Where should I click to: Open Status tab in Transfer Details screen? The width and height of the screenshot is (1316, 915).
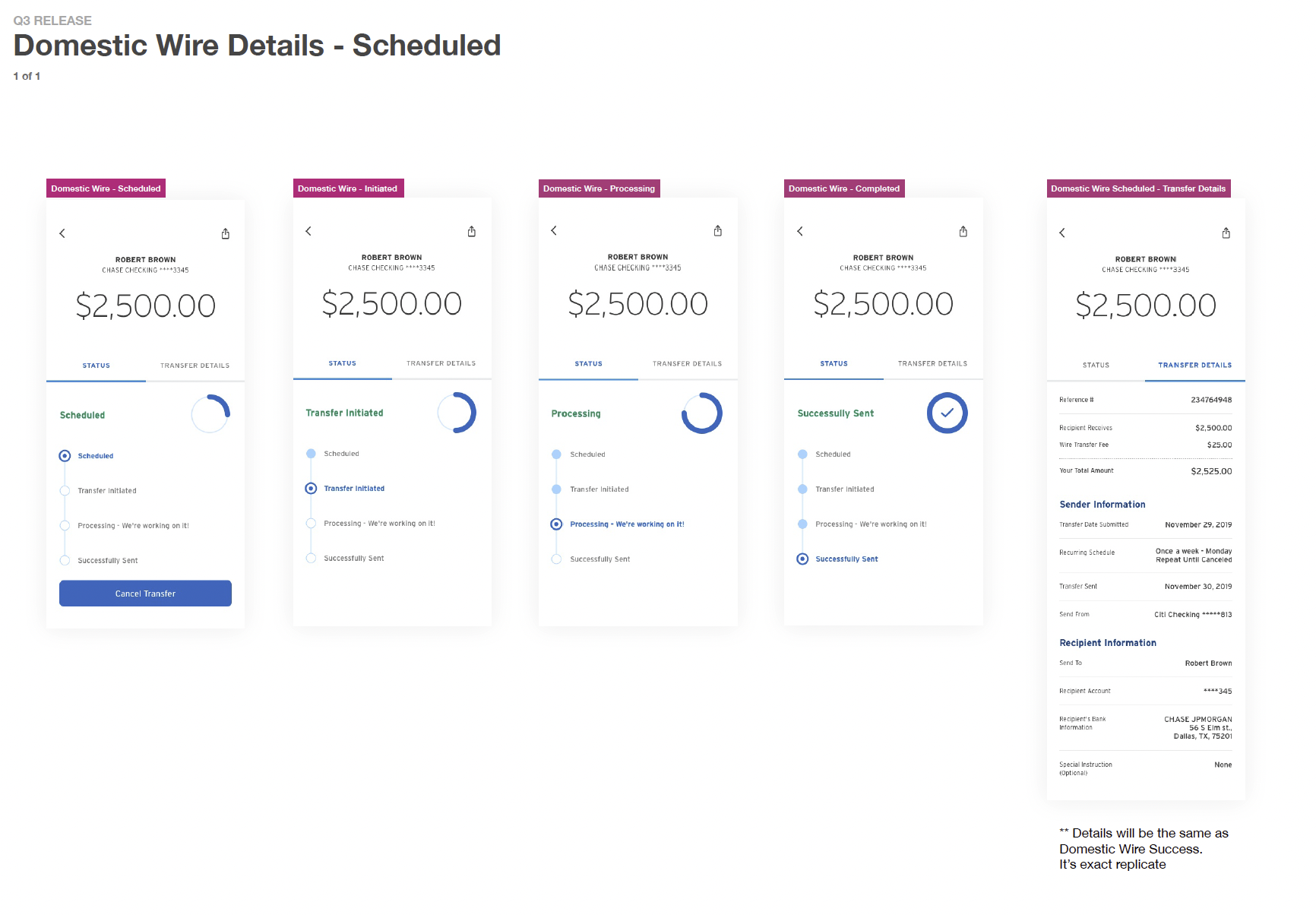pos(1096,366)
